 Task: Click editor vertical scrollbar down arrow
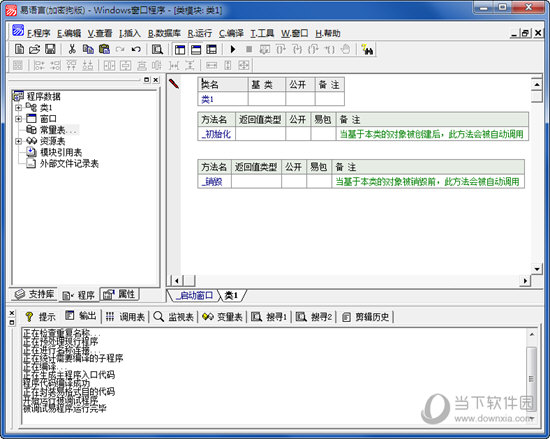537,269
